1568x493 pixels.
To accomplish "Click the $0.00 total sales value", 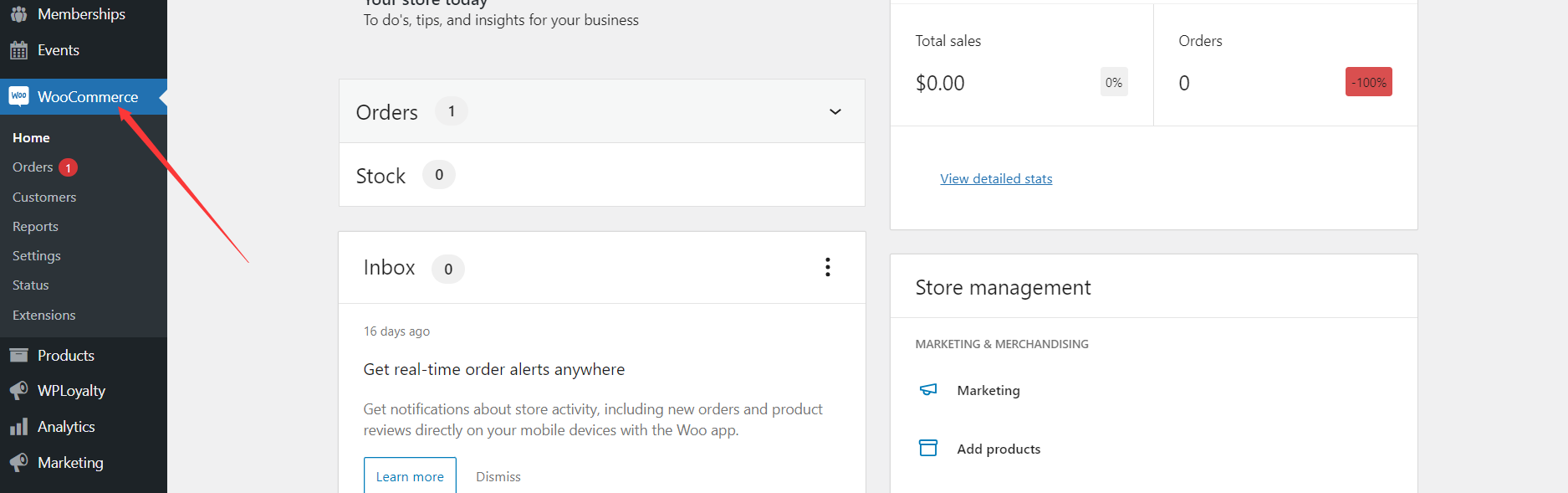I will click(940, 83).
